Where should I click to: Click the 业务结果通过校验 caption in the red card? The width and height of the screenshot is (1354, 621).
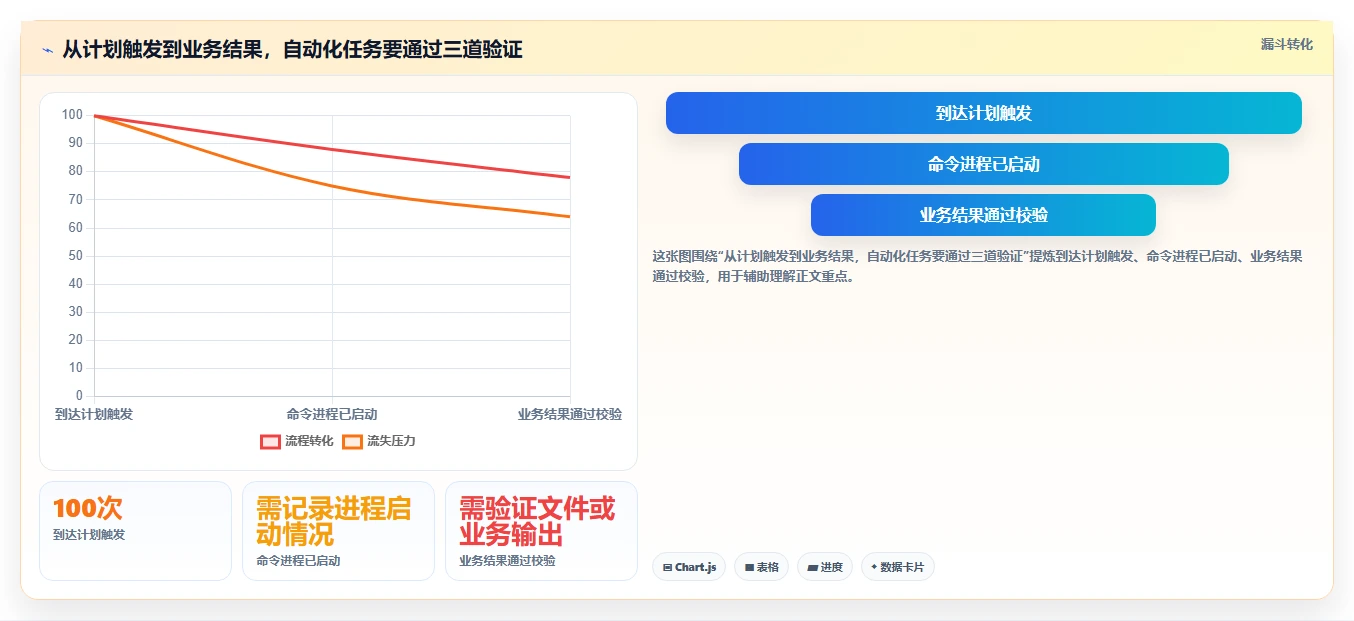point(507,561)
